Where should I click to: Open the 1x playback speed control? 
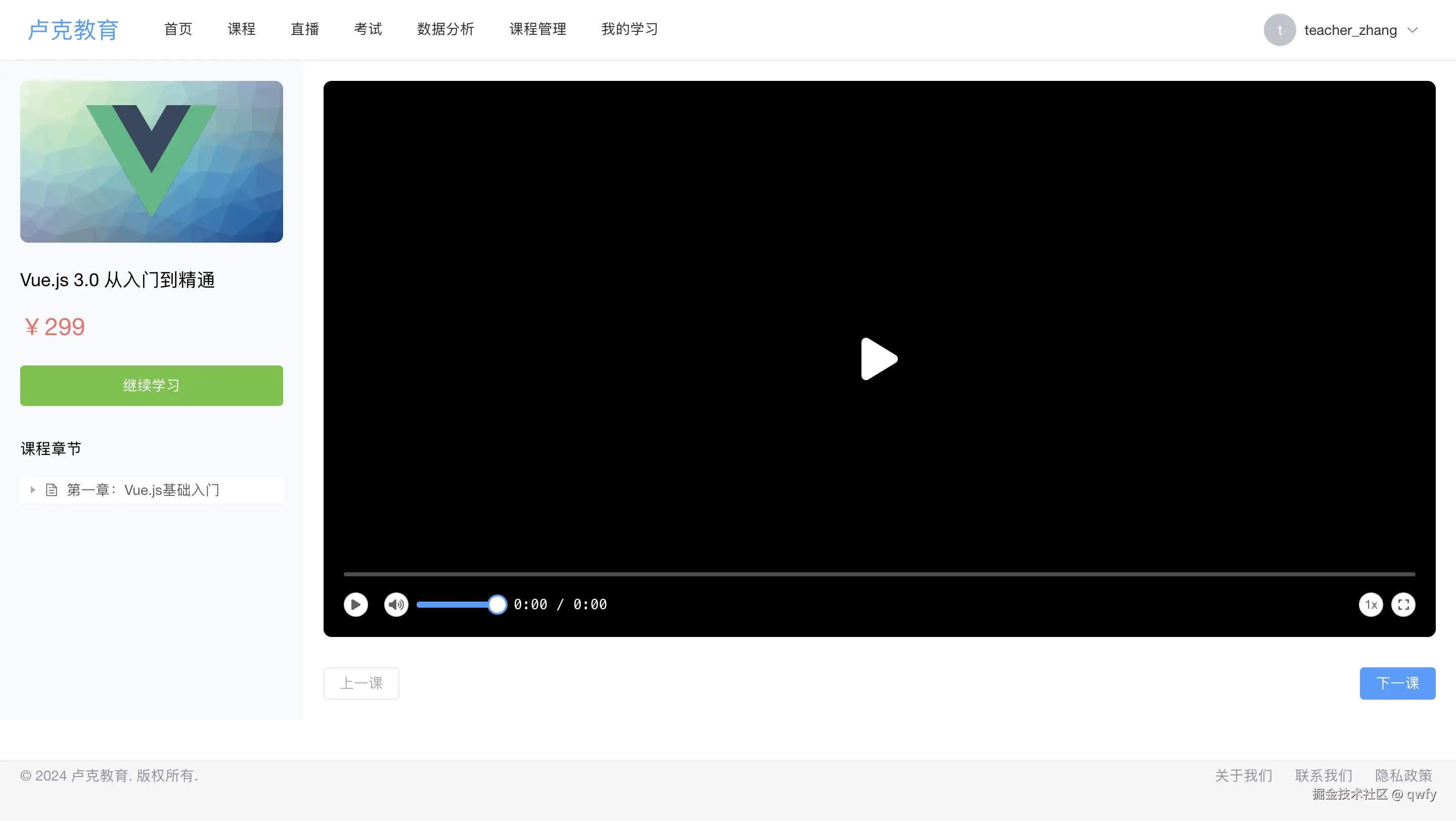click(1371, 605)
